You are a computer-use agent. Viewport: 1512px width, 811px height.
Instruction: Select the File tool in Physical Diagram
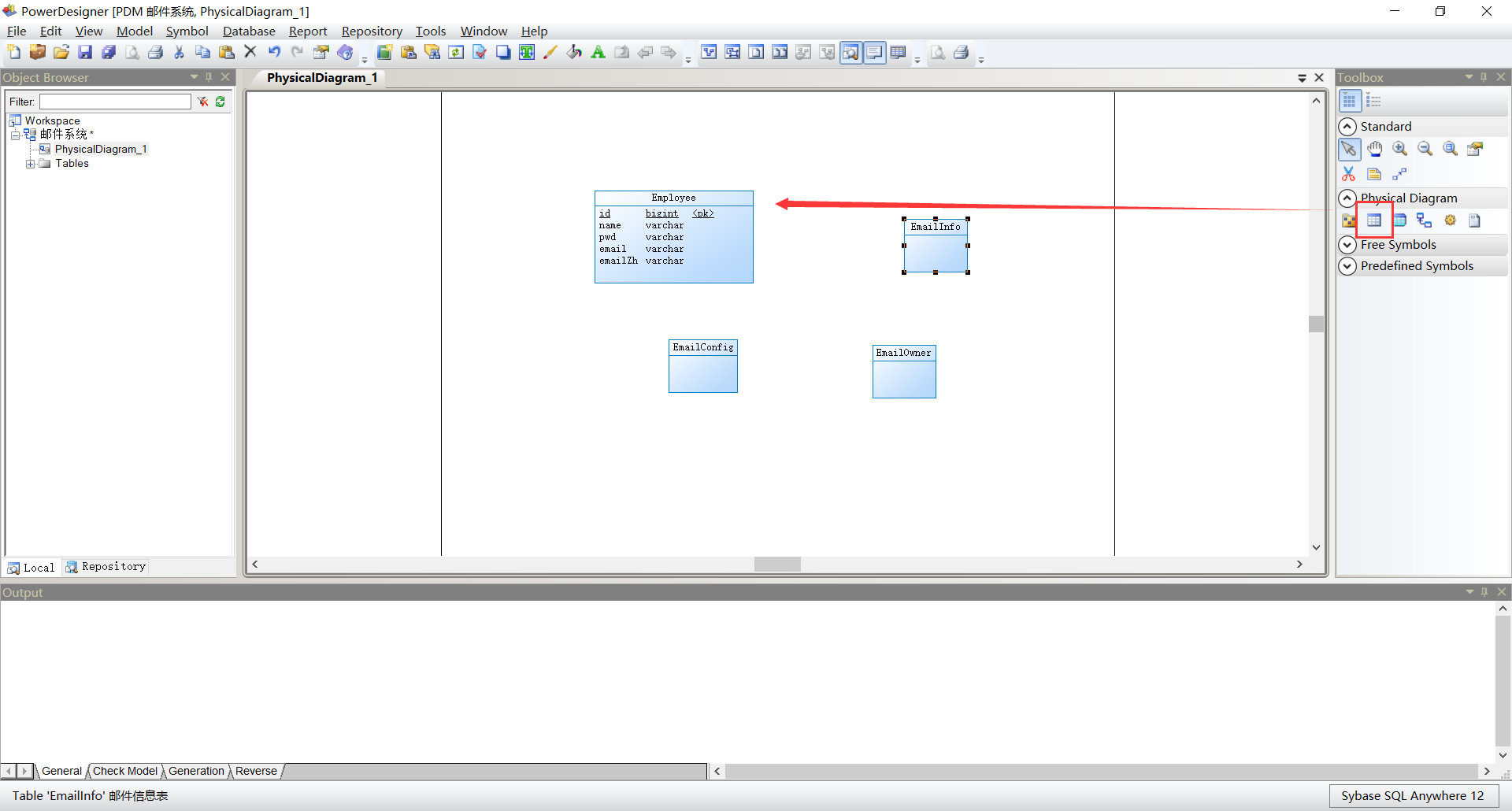click(1475, 220)
